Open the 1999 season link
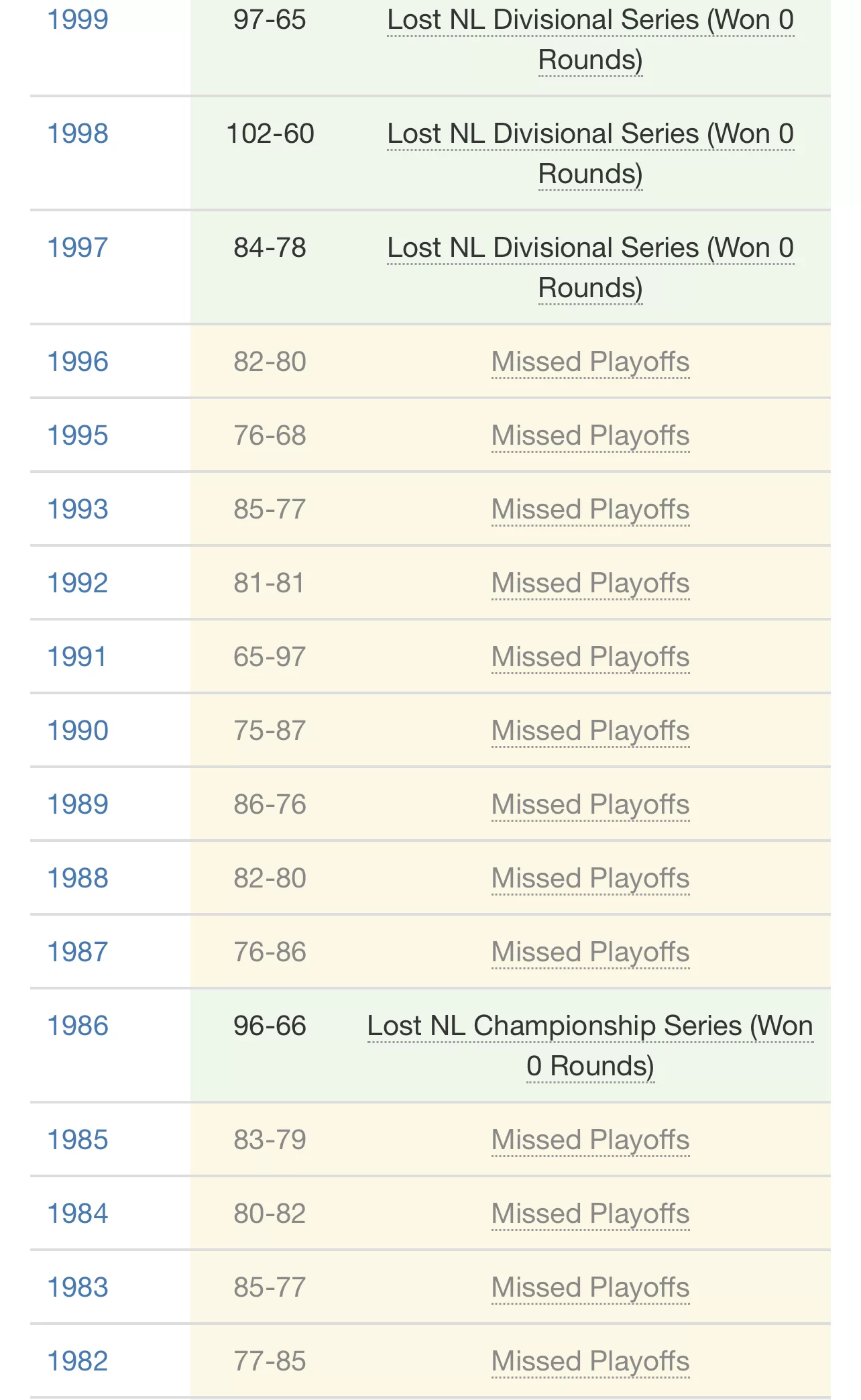Screen dimensions: 861x1400 click(x=78, y=19)
